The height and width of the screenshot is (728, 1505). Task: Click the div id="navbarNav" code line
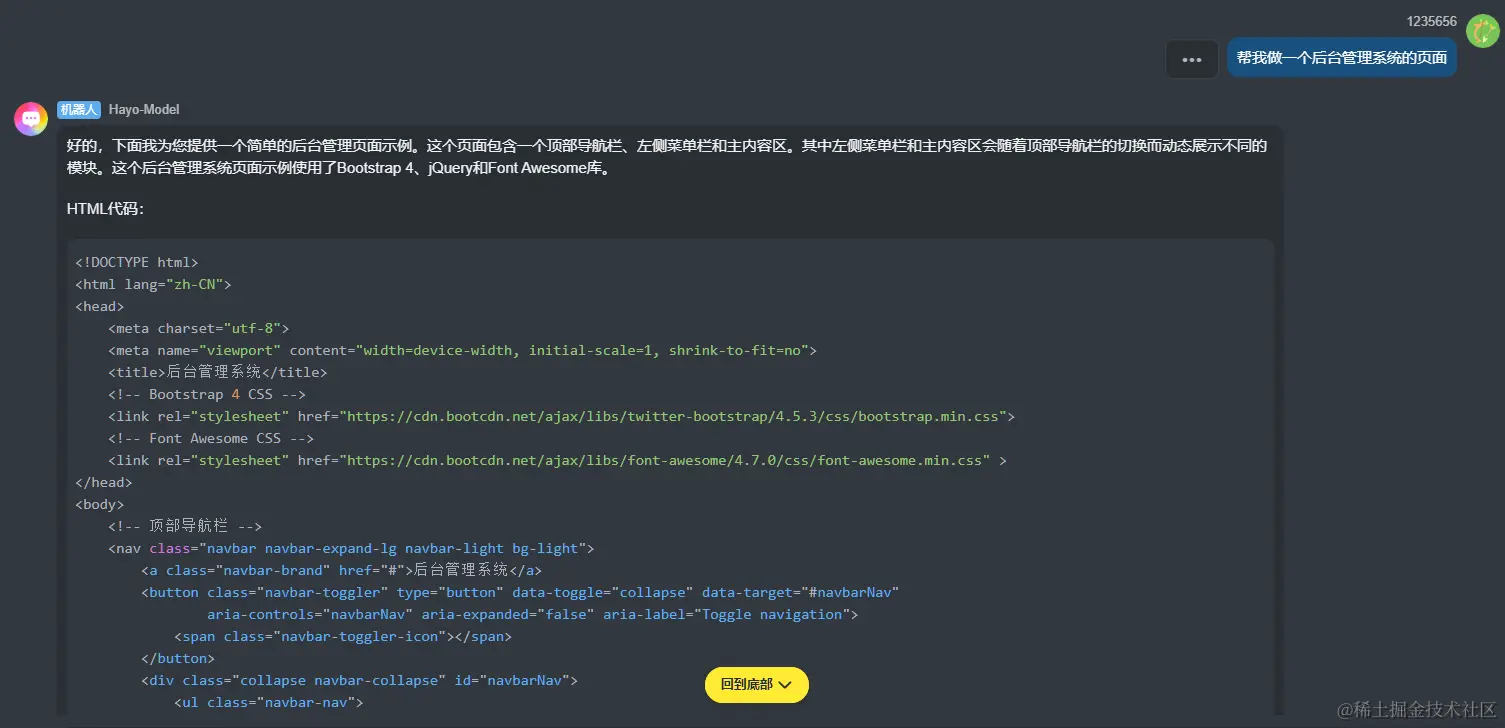(x=359, y=680)
